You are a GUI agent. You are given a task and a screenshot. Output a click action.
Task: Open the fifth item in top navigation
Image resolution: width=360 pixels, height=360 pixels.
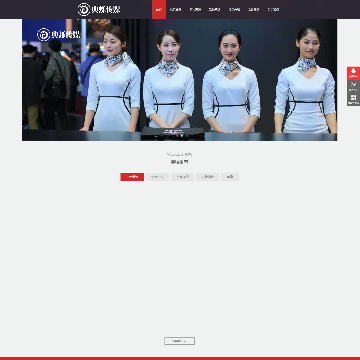tap(234, 9)
